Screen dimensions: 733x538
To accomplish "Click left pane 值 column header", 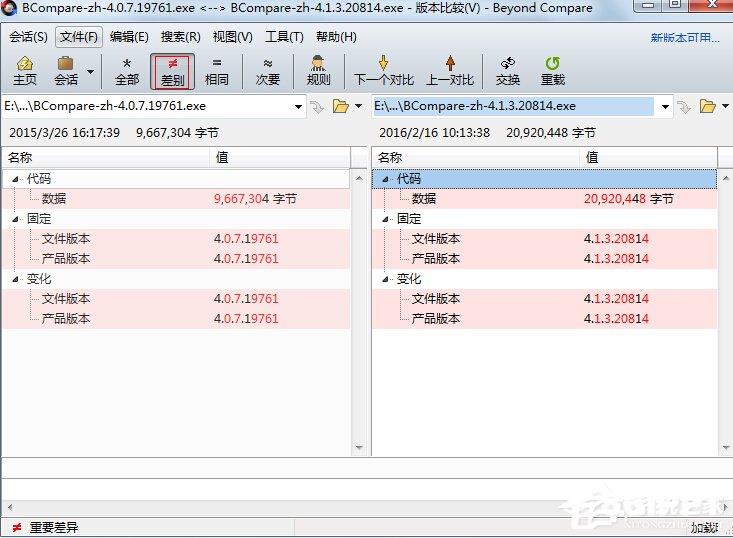I will tap(280, 158).
